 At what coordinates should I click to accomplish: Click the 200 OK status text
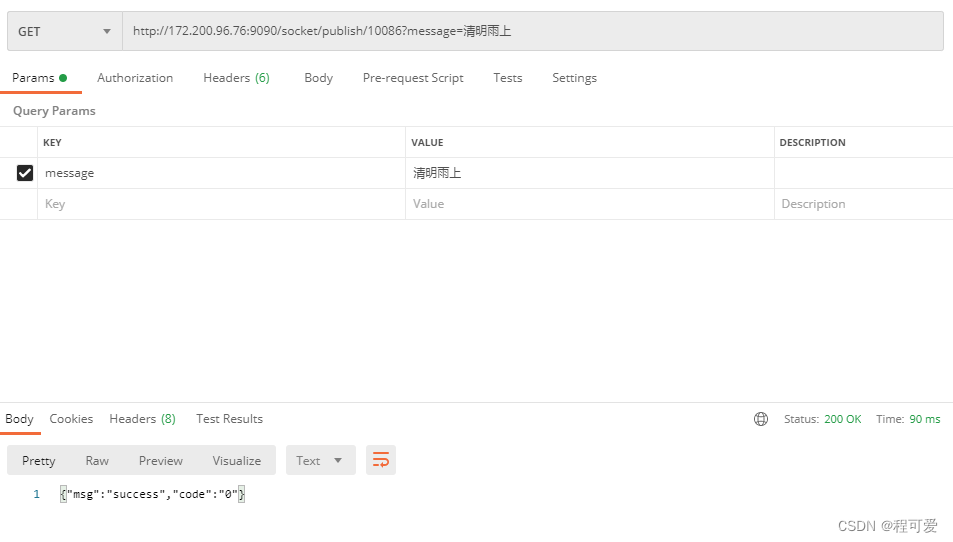click(x=842, y=419)
